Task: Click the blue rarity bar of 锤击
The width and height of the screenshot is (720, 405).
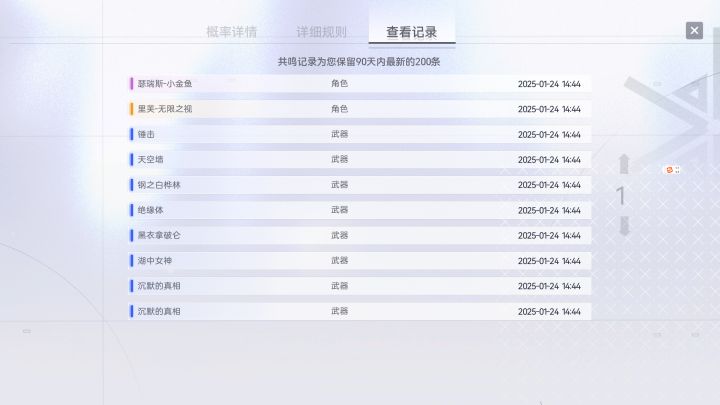Action: (132, 134)
